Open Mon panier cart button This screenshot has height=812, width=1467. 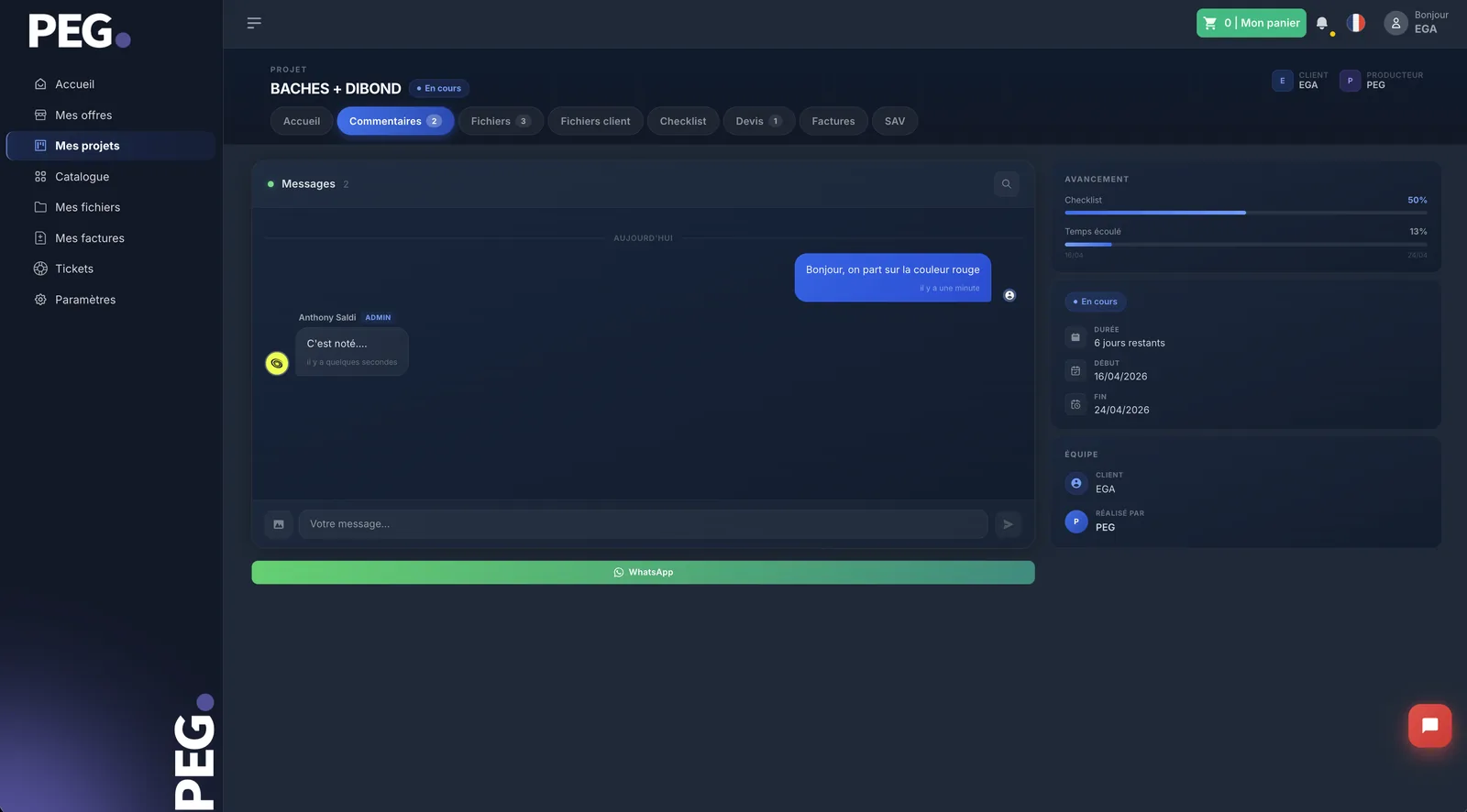coord(1252,23)
